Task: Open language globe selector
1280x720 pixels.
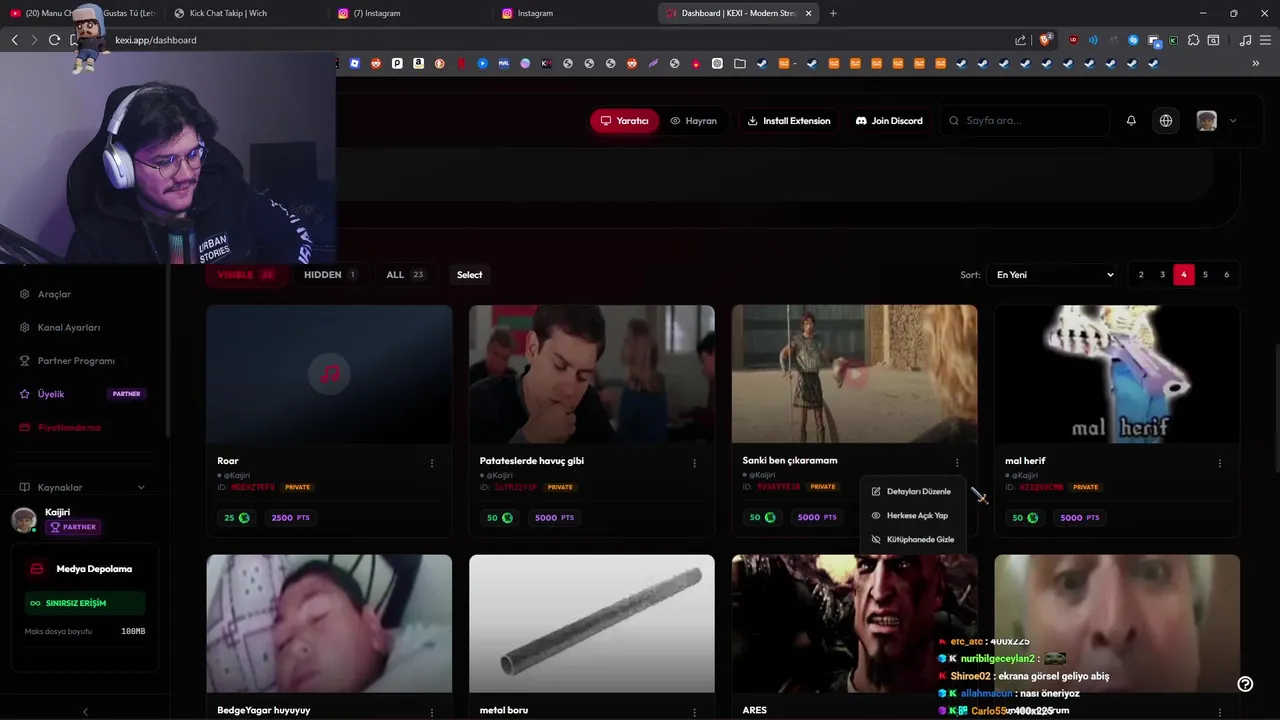Action: tap(1166, 121)
